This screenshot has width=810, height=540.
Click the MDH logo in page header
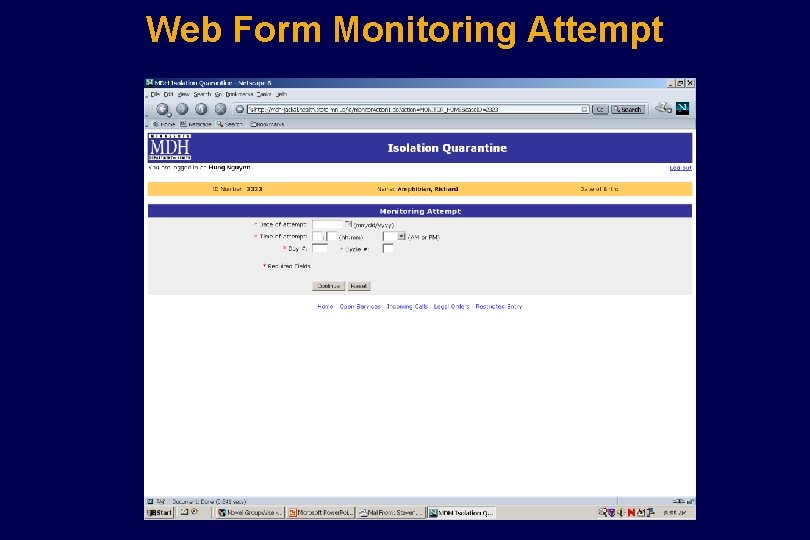coord(170,147)
